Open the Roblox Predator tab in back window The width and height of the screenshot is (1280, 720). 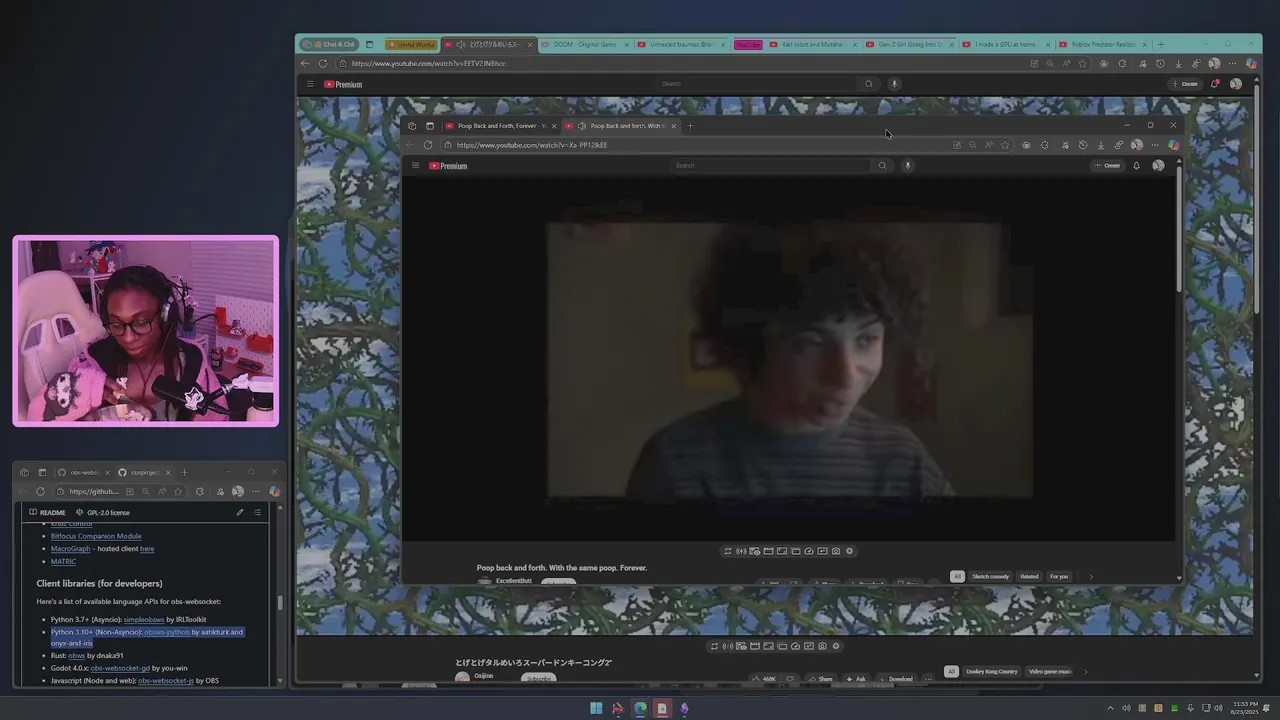1103,44
